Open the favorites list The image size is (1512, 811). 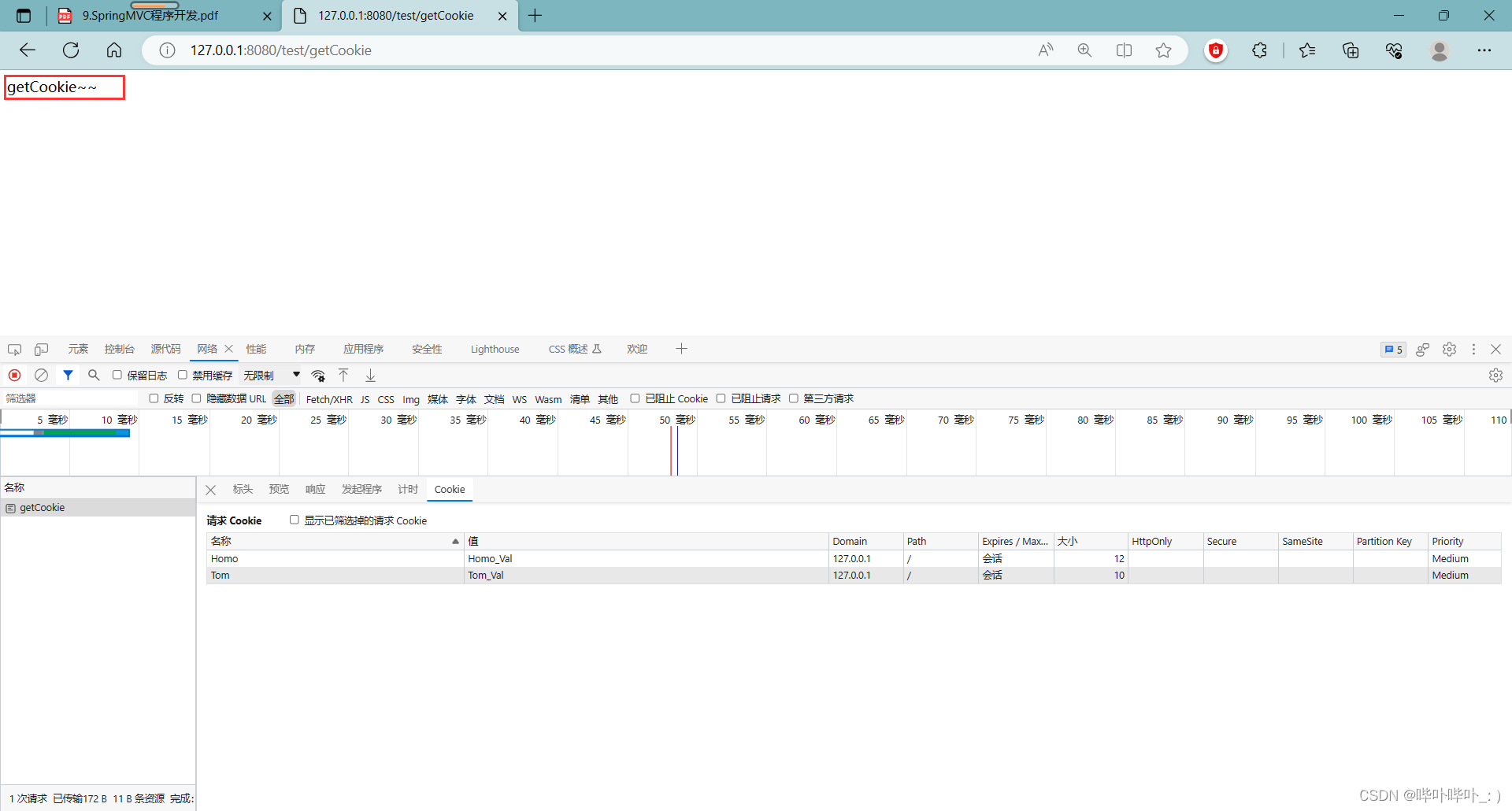click(x=1307, y=50)
